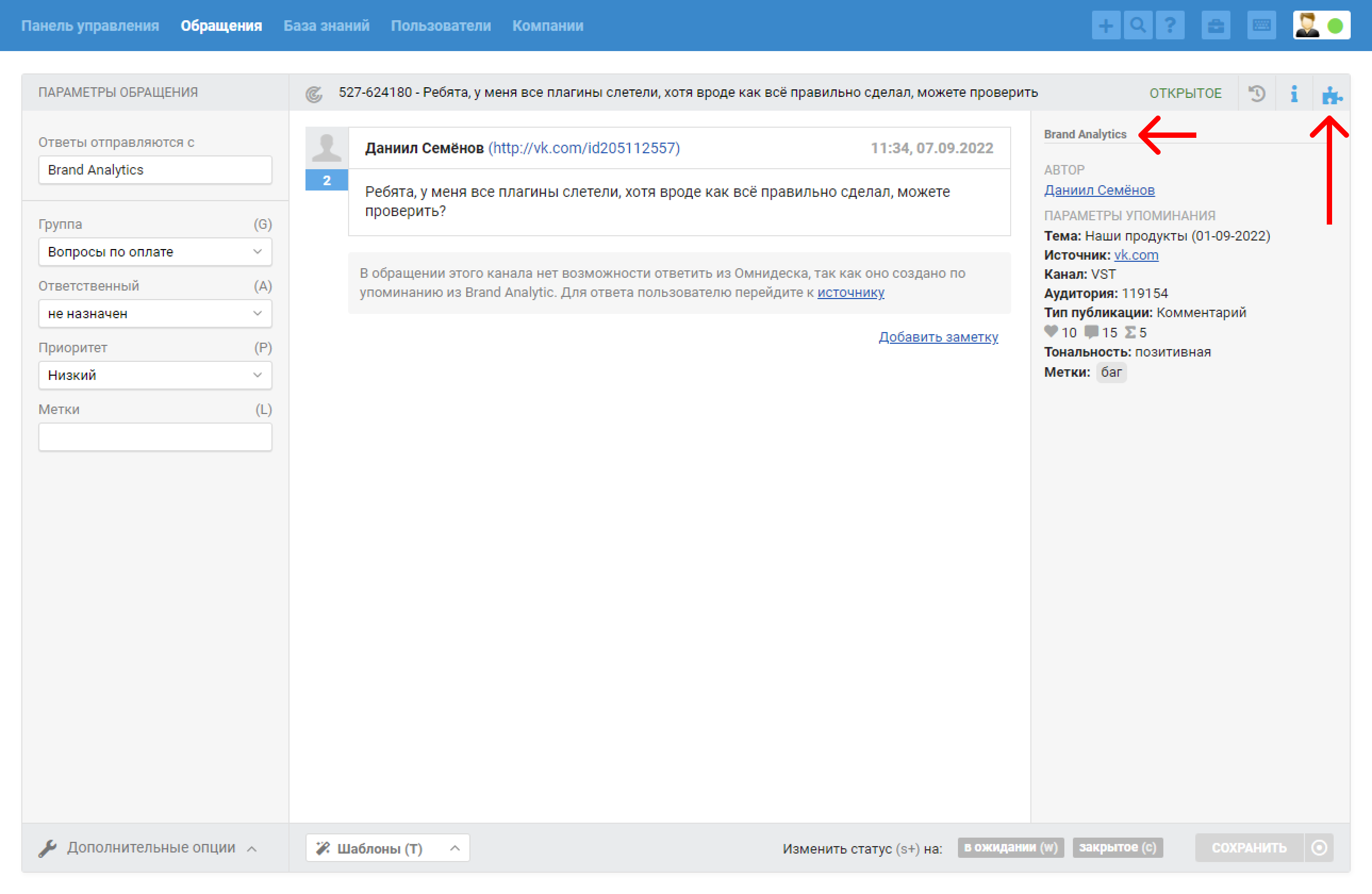
Task: Click the timestamp 11:34, 07.09.2022
Action: click(x=931, y=148)
